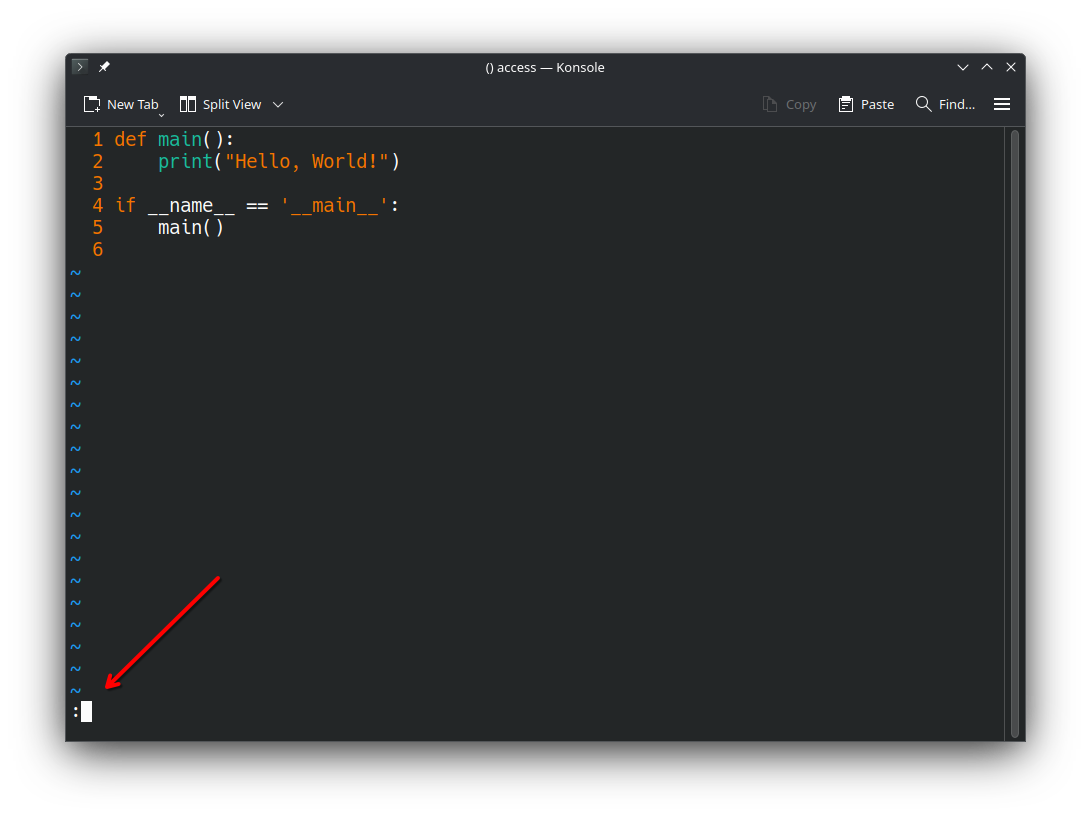Click the grayed-out Copy icon

(770, 104)
